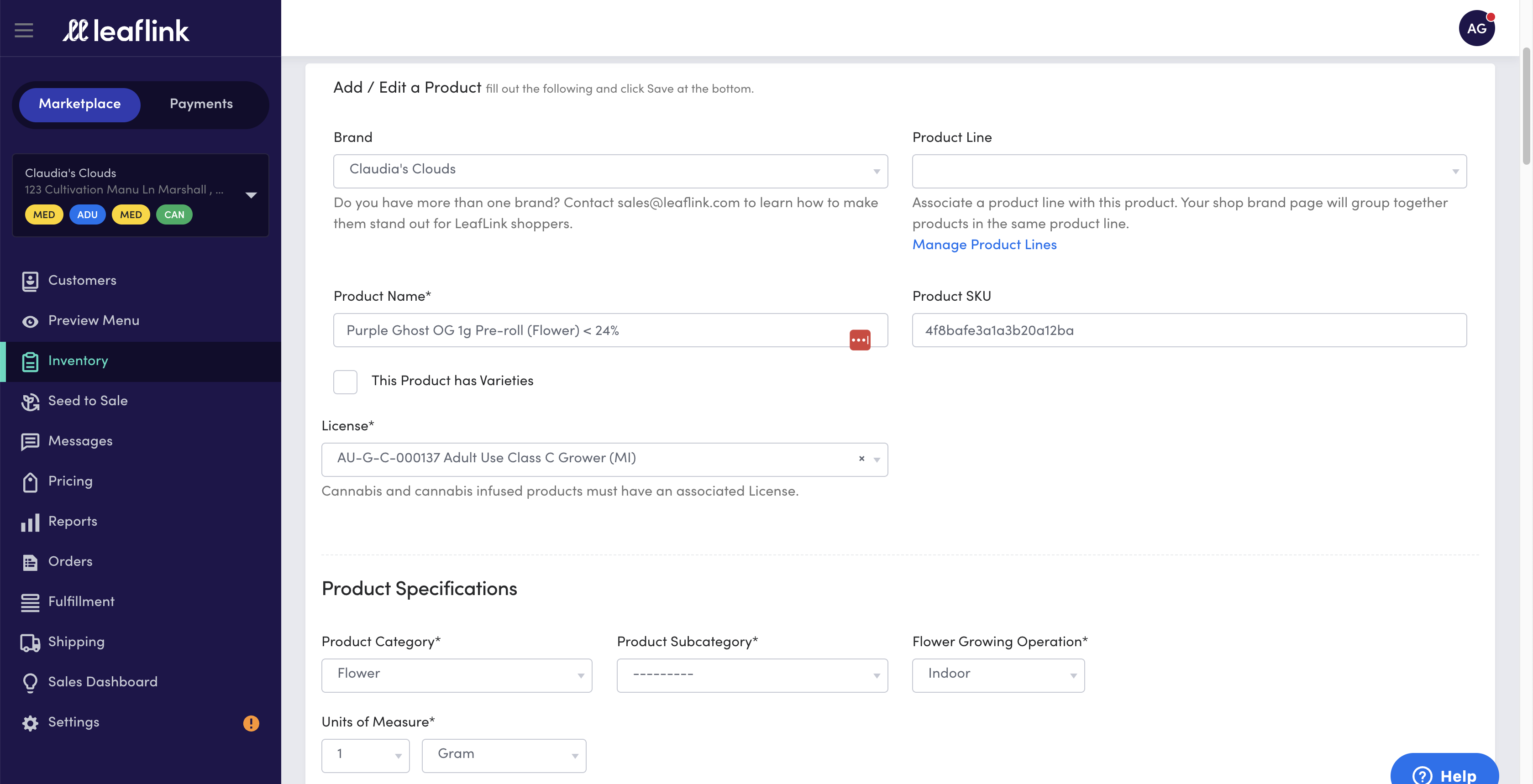Open the hamburger menu icon
This screenshot has height=784, width=1533.
click(x=24, y=30)
